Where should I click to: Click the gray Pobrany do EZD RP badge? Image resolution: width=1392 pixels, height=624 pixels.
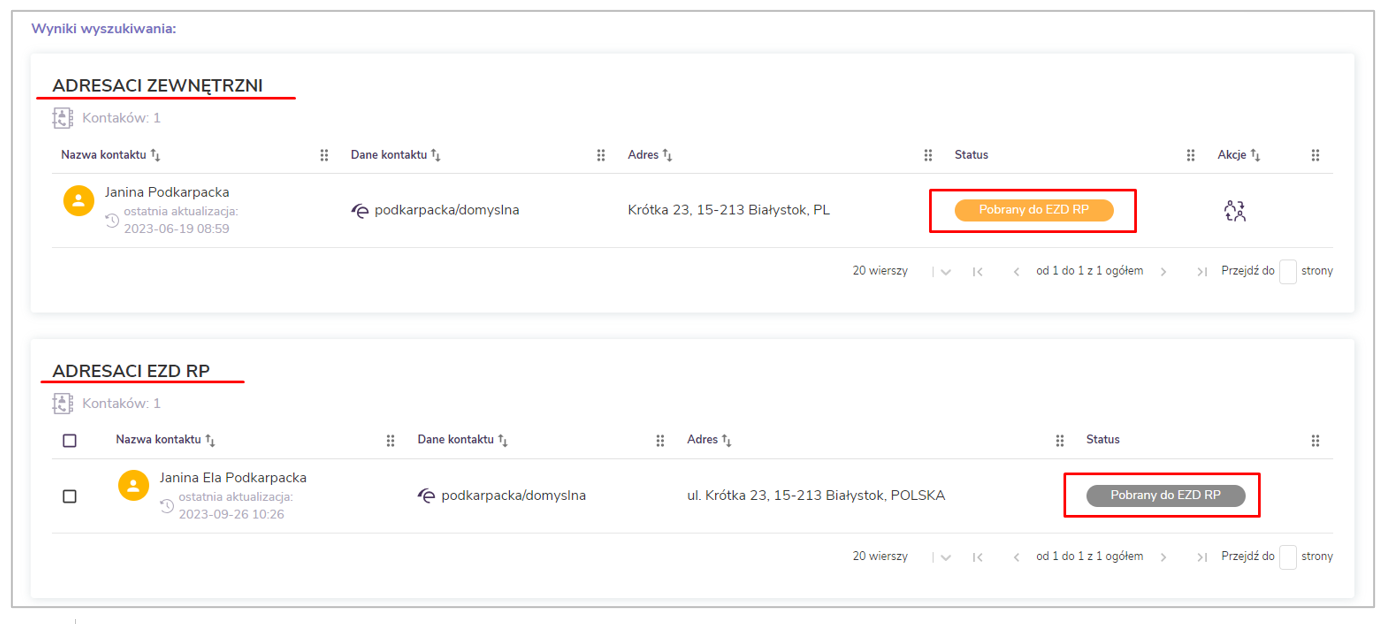point(1165,496)
